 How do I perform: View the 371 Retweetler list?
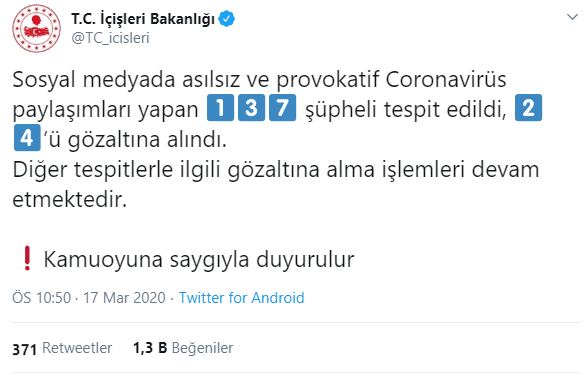62,348
